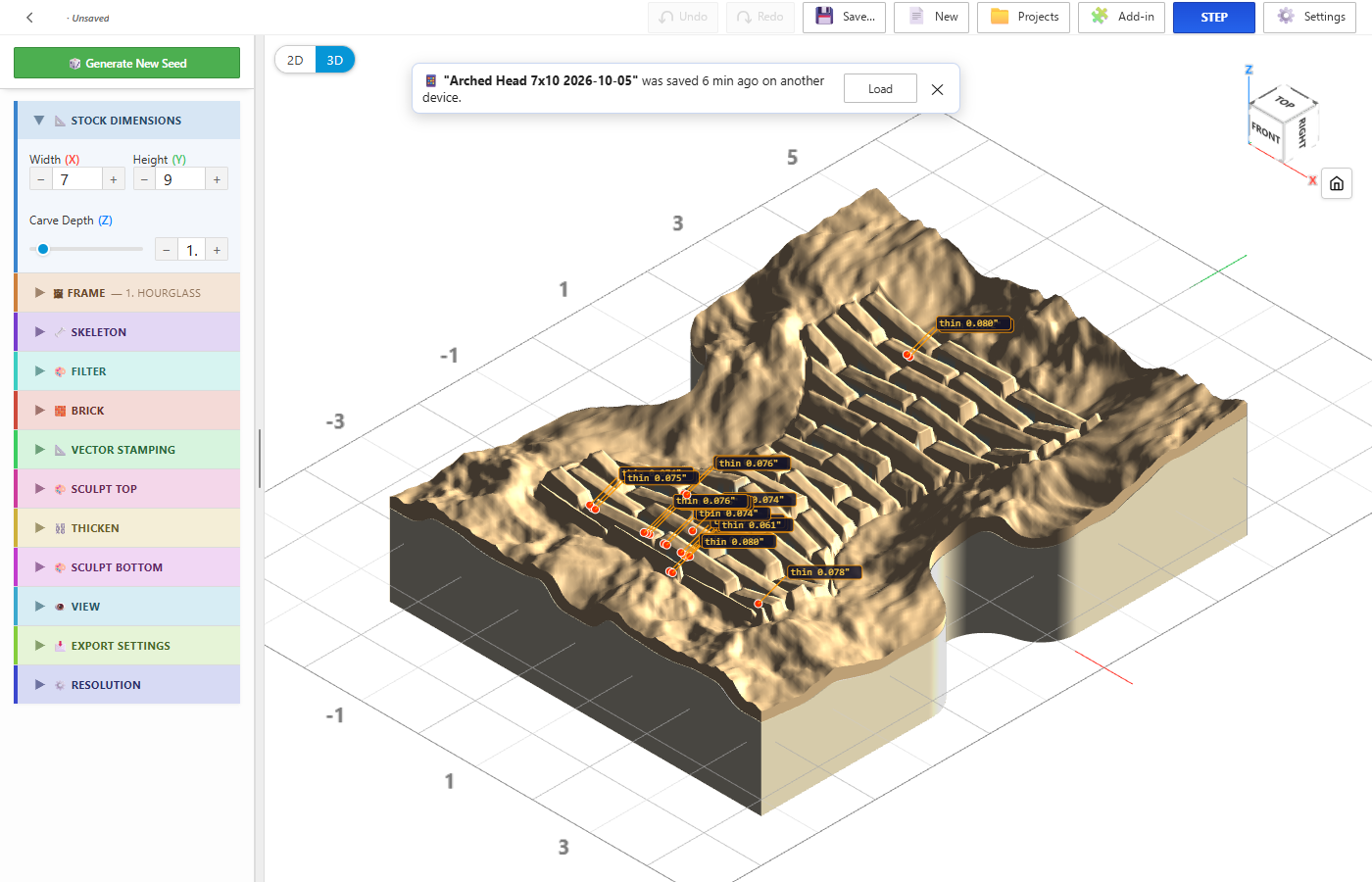Click the "thin 0.078"" annotation label
This screenshot has height=882, width=1372.
(x=824, y=572)
